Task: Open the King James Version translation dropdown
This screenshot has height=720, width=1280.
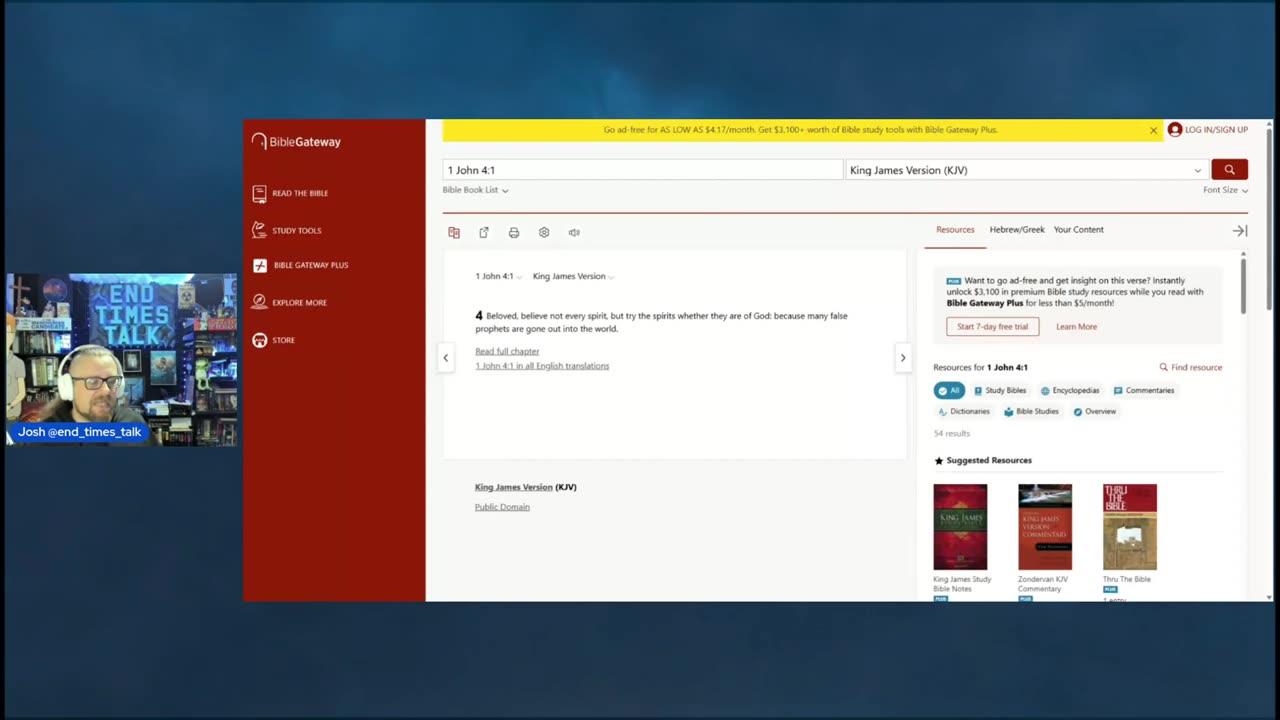Action: coord(1026,170)
